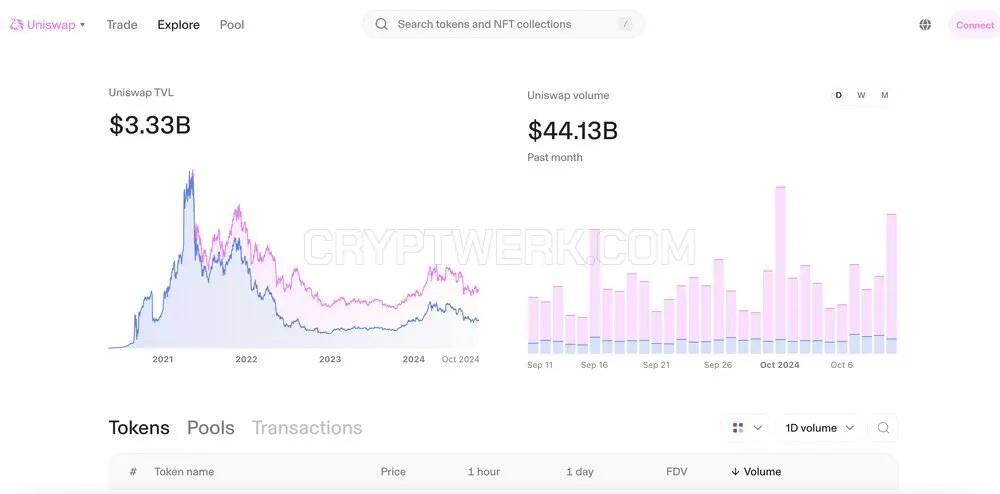The image size is (1000, 494).
Task: Switch to the Pools tab
Action: pos(210,428)
